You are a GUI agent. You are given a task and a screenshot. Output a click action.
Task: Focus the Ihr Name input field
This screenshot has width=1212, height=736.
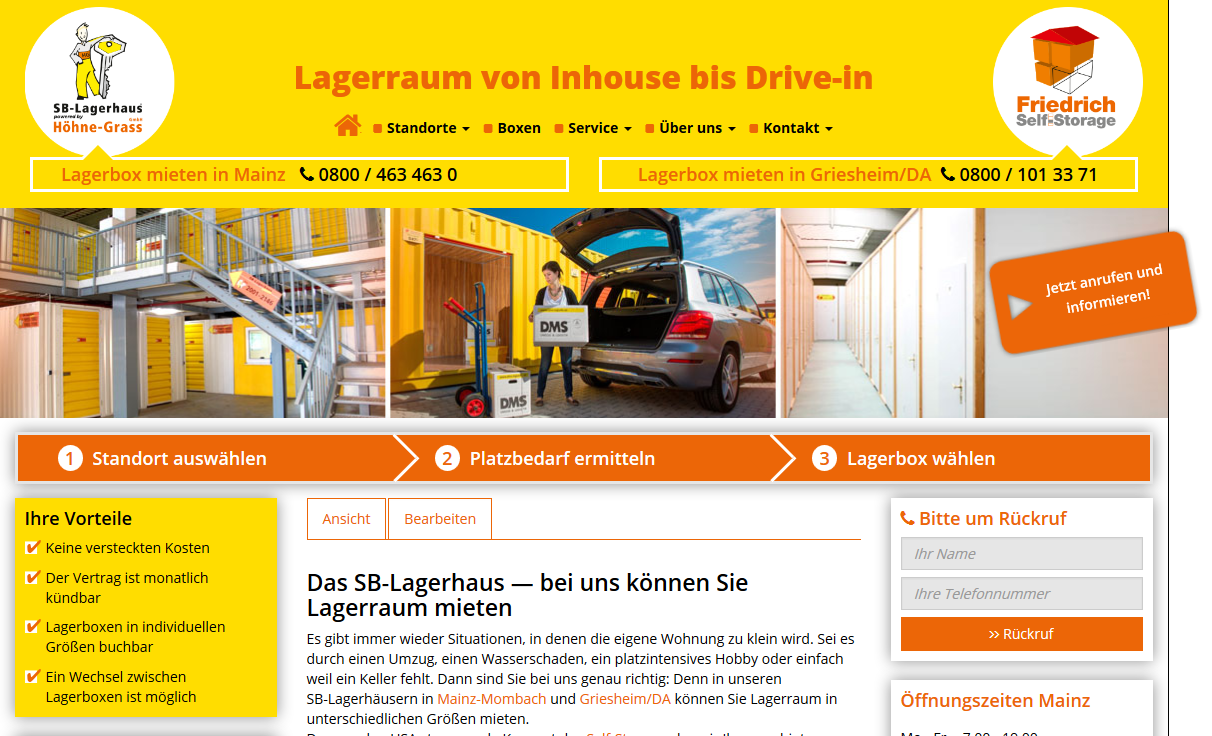click(x=1021, y=554)
